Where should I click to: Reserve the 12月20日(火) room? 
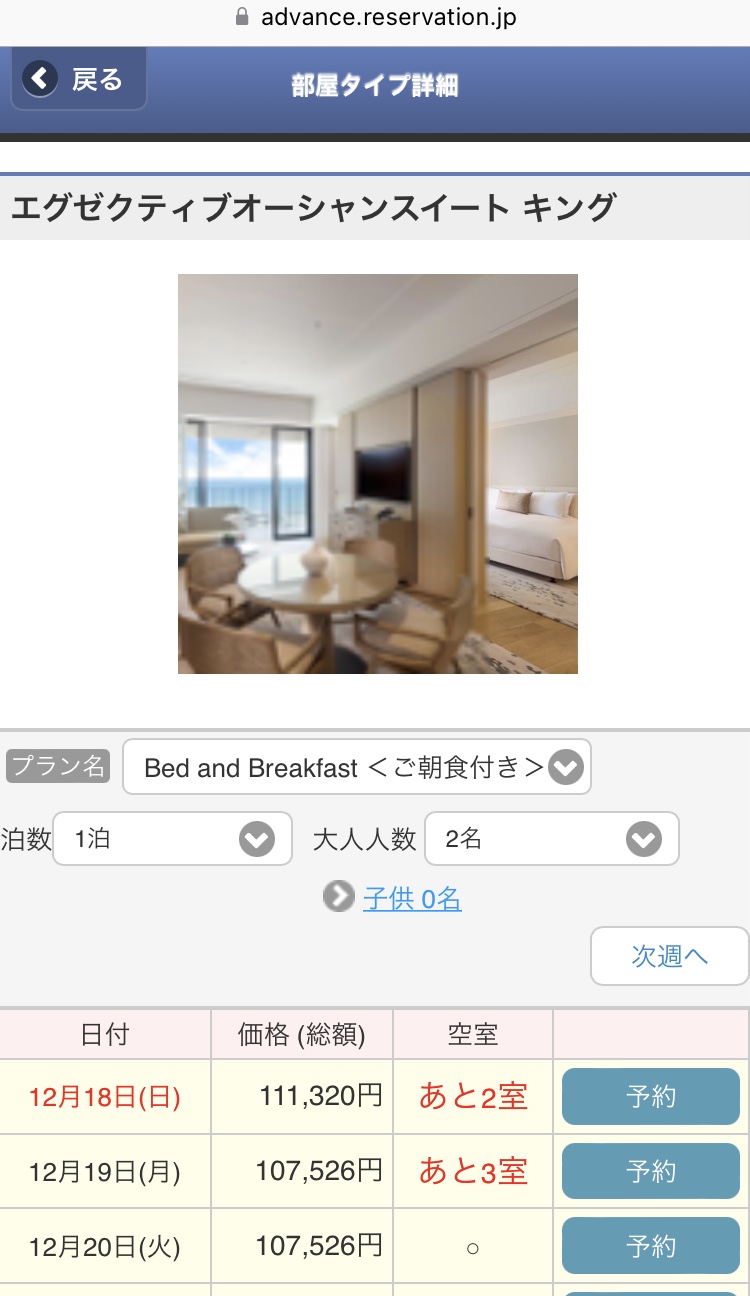point(651,1246)
